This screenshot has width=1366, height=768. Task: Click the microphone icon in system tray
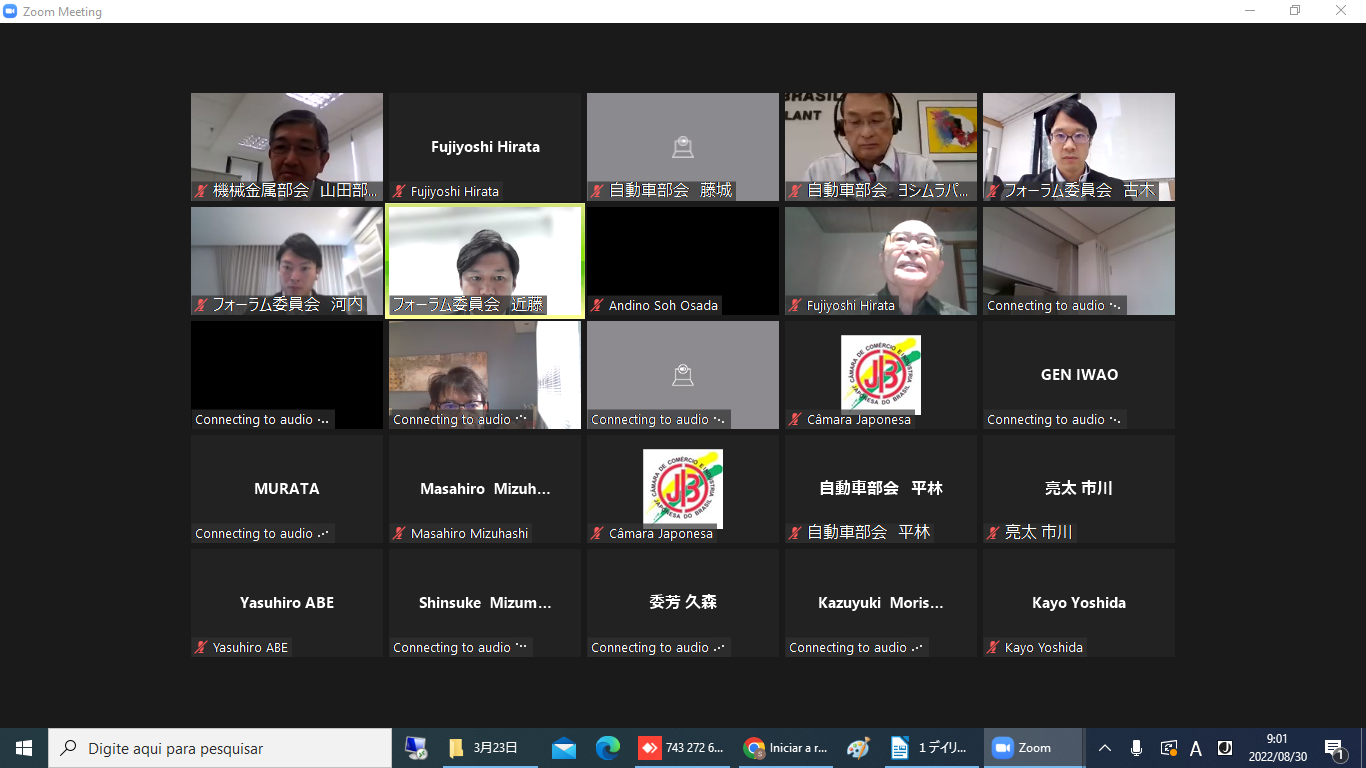click(1136, 748)
